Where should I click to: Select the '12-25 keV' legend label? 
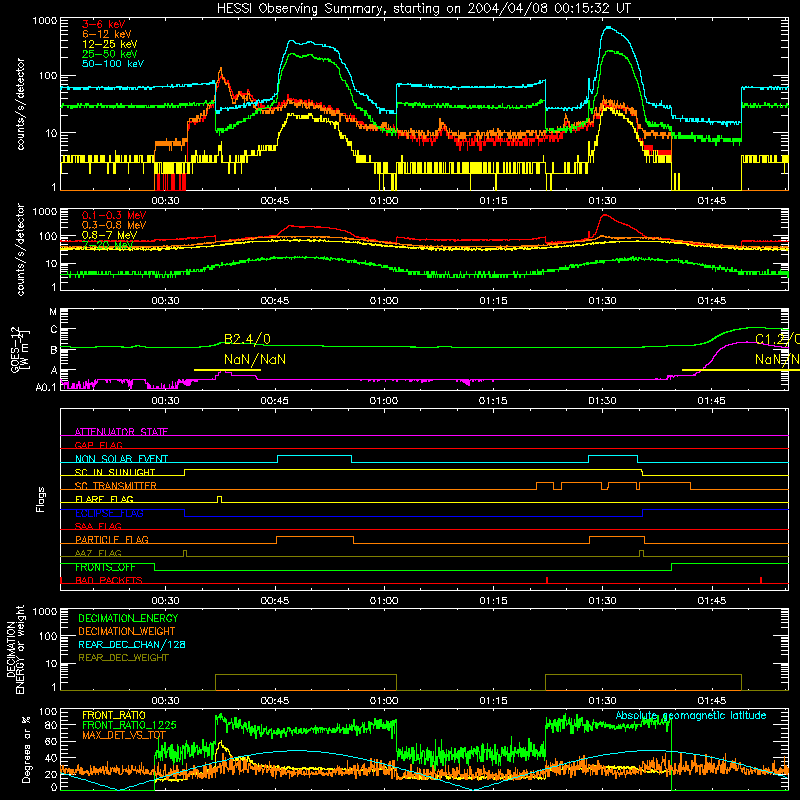110,44
